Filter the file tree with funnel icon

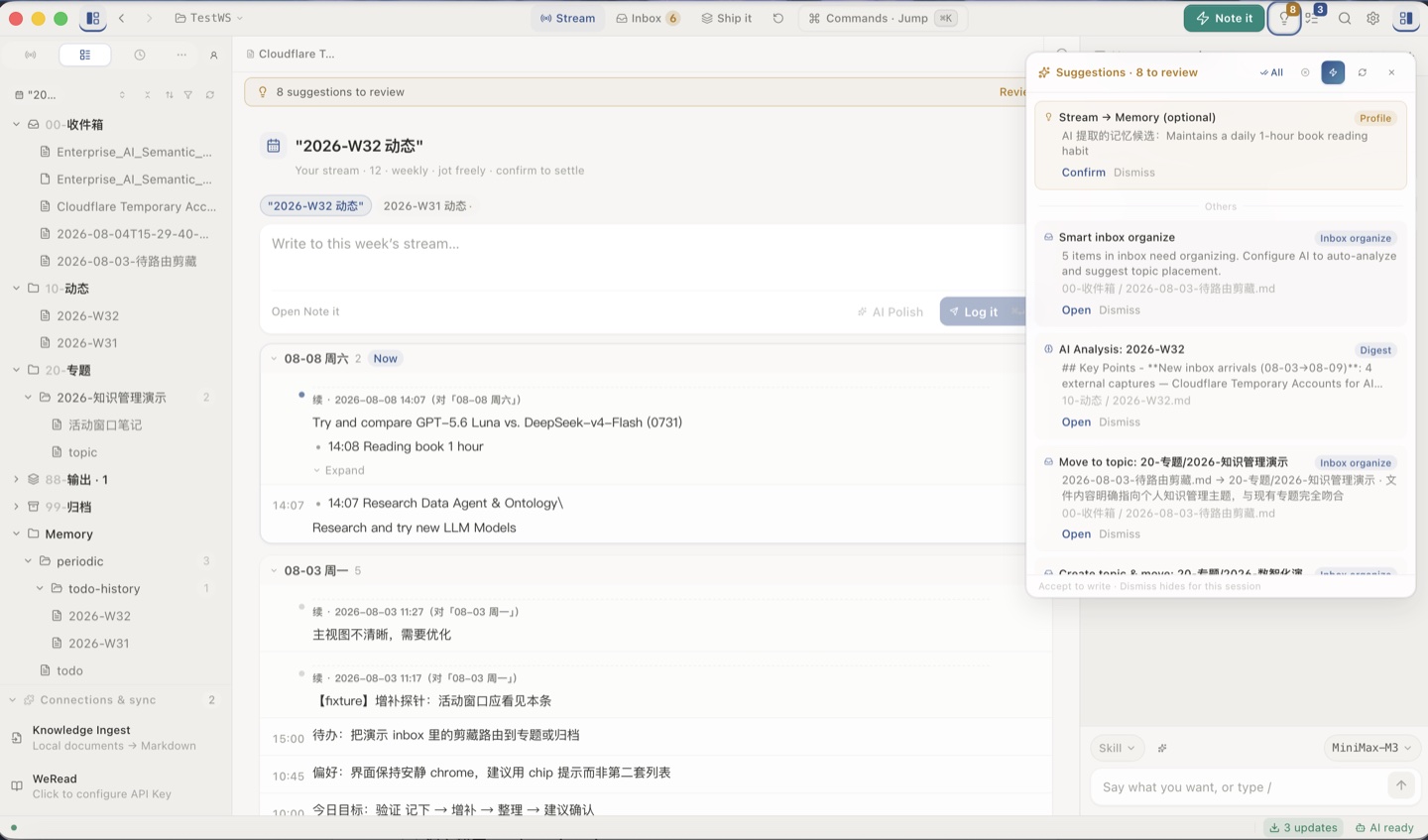pyautogui.click(x=188, y=95)
